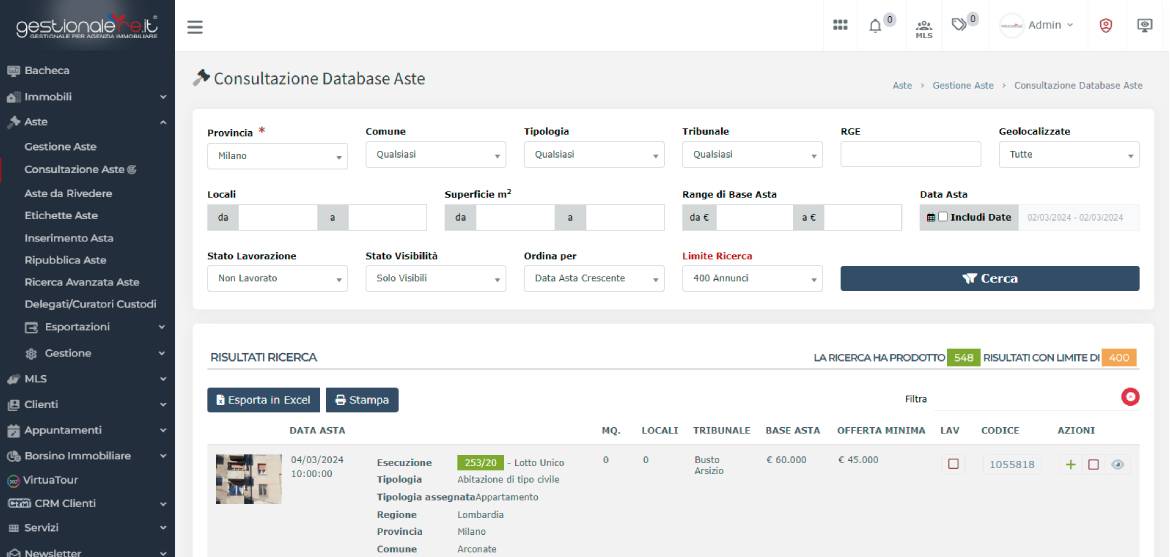Check the LAV checkbox for first result
1170x557 pixels.
click(x=953, y=464)
